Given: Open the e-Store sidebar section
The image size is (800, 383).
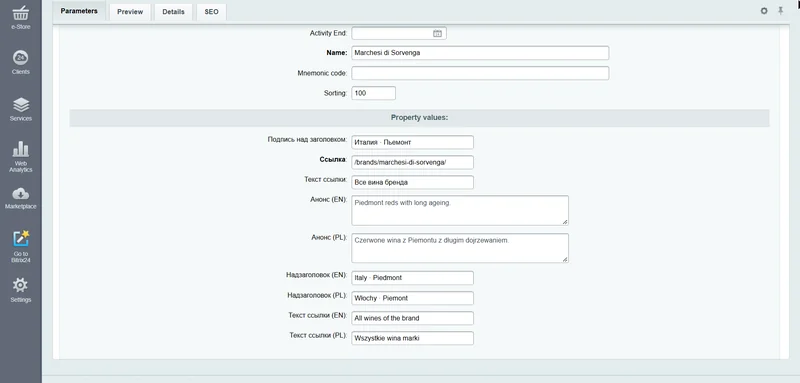Looking at the screenshot, I should tap(20, 17).
